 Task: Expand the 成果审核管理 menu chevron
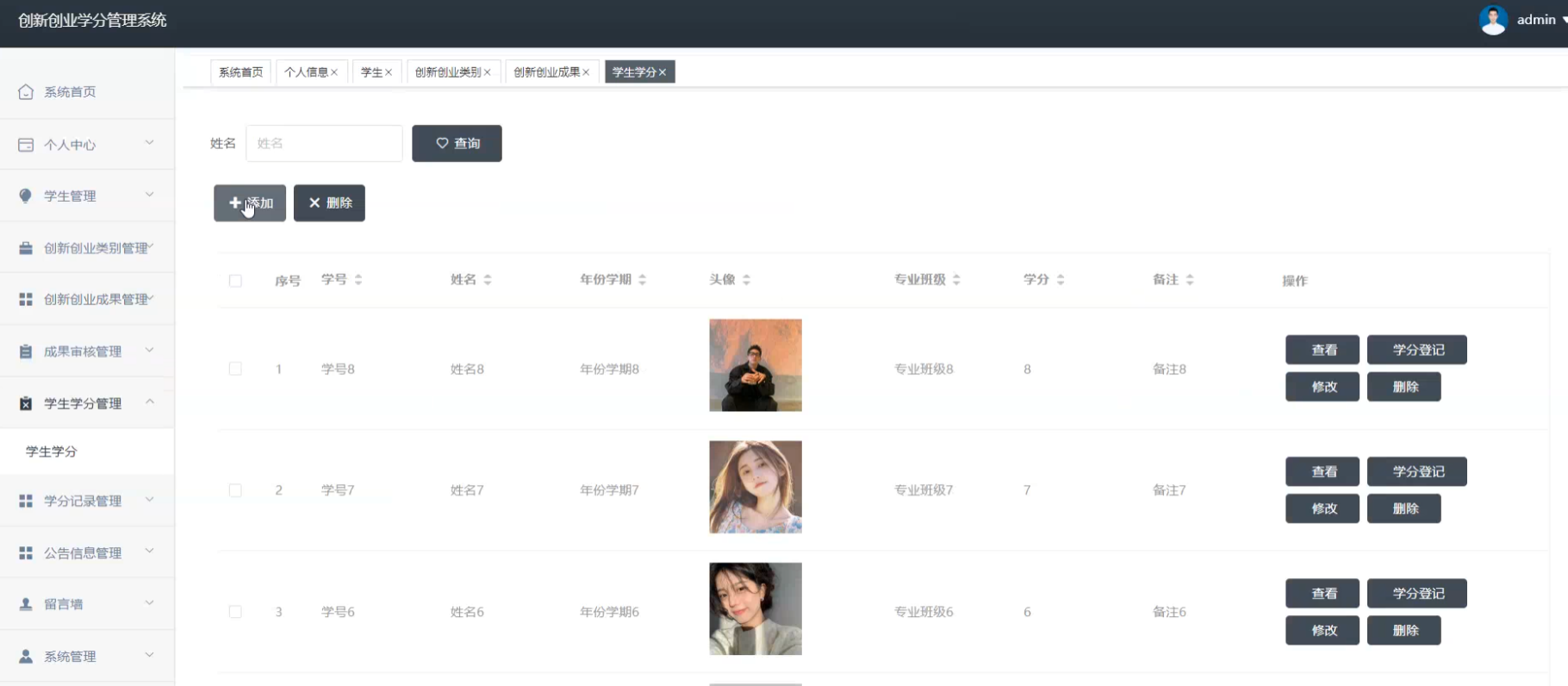click(150, 349)
